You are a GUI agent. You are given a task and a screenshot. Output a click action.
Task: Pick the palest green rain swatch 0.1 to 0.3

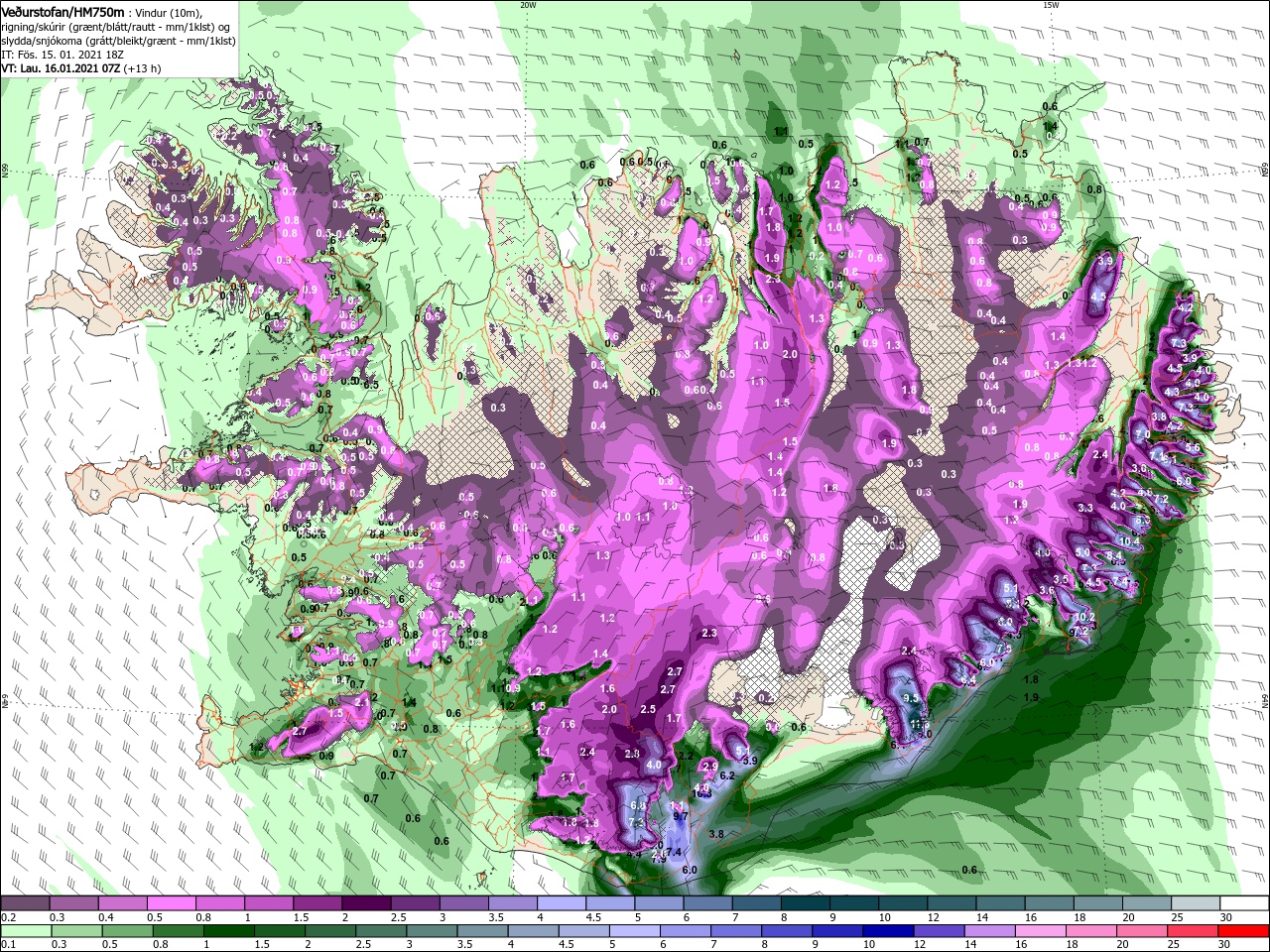coord(24,931)
